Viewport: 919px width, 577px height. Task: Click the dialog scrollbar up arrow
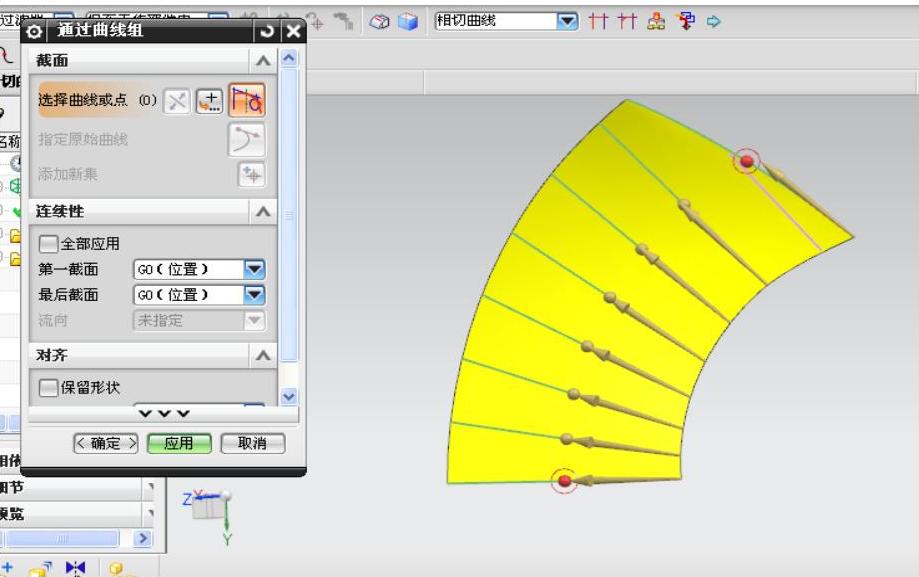coord(289,58)
